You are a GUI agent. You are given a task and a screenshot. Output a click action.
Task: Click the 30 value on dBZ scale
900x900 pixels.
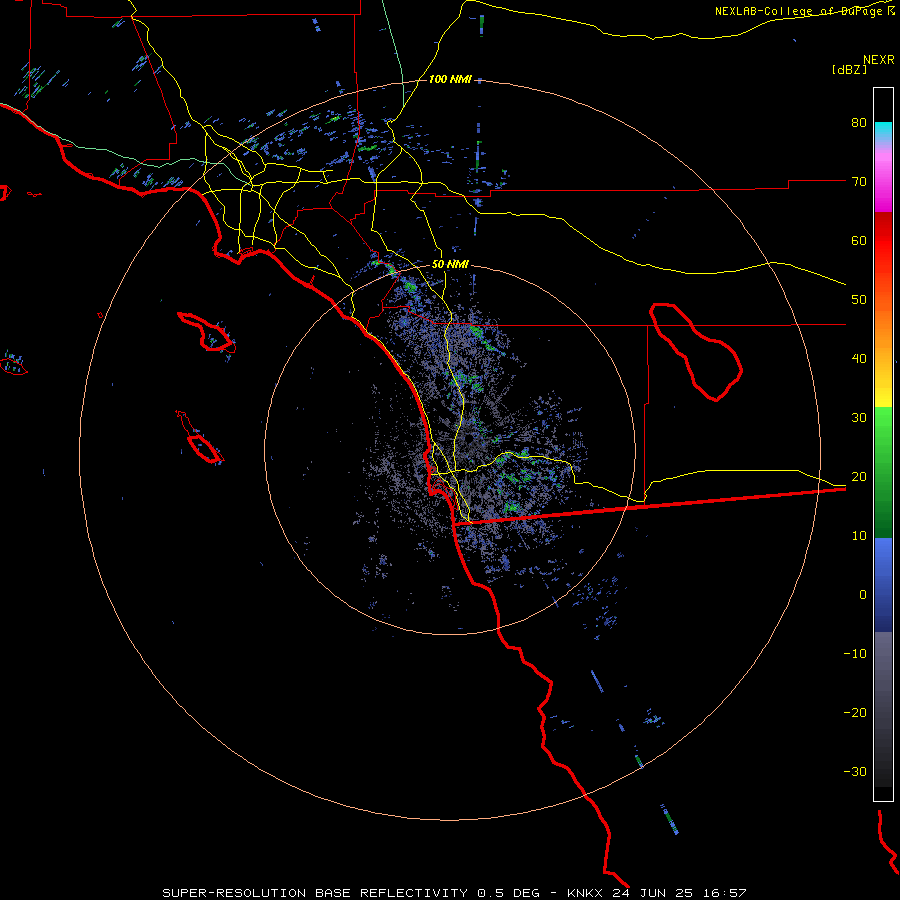859,418
